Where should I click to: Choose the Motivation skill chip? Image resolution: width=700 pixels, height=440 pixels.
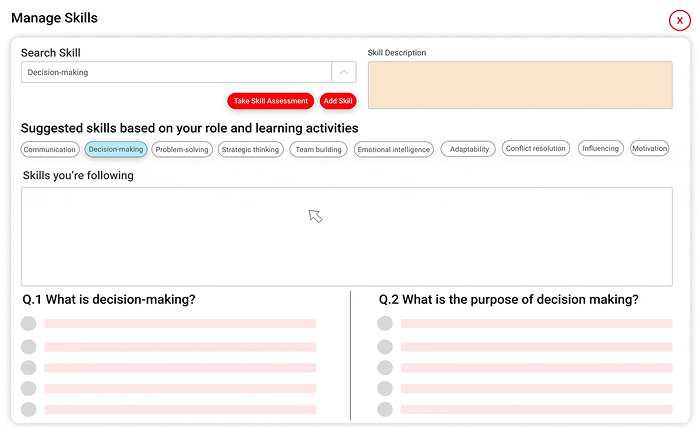(649, 149)
